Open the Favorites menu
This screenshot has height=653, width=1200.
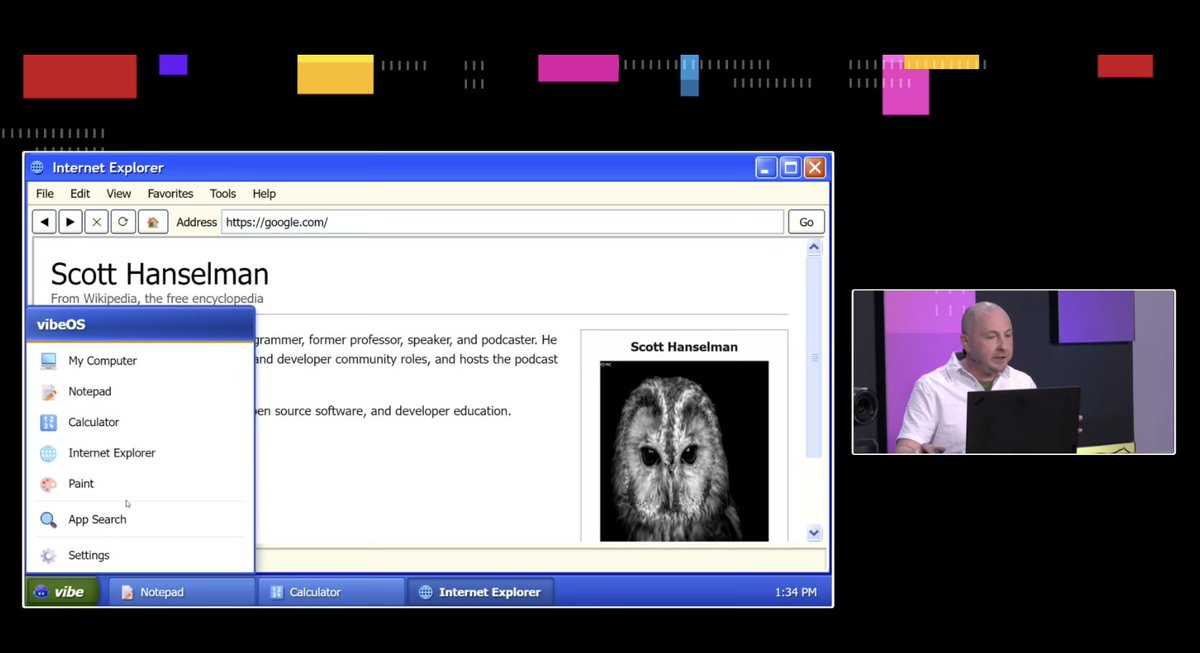[171, 194]
